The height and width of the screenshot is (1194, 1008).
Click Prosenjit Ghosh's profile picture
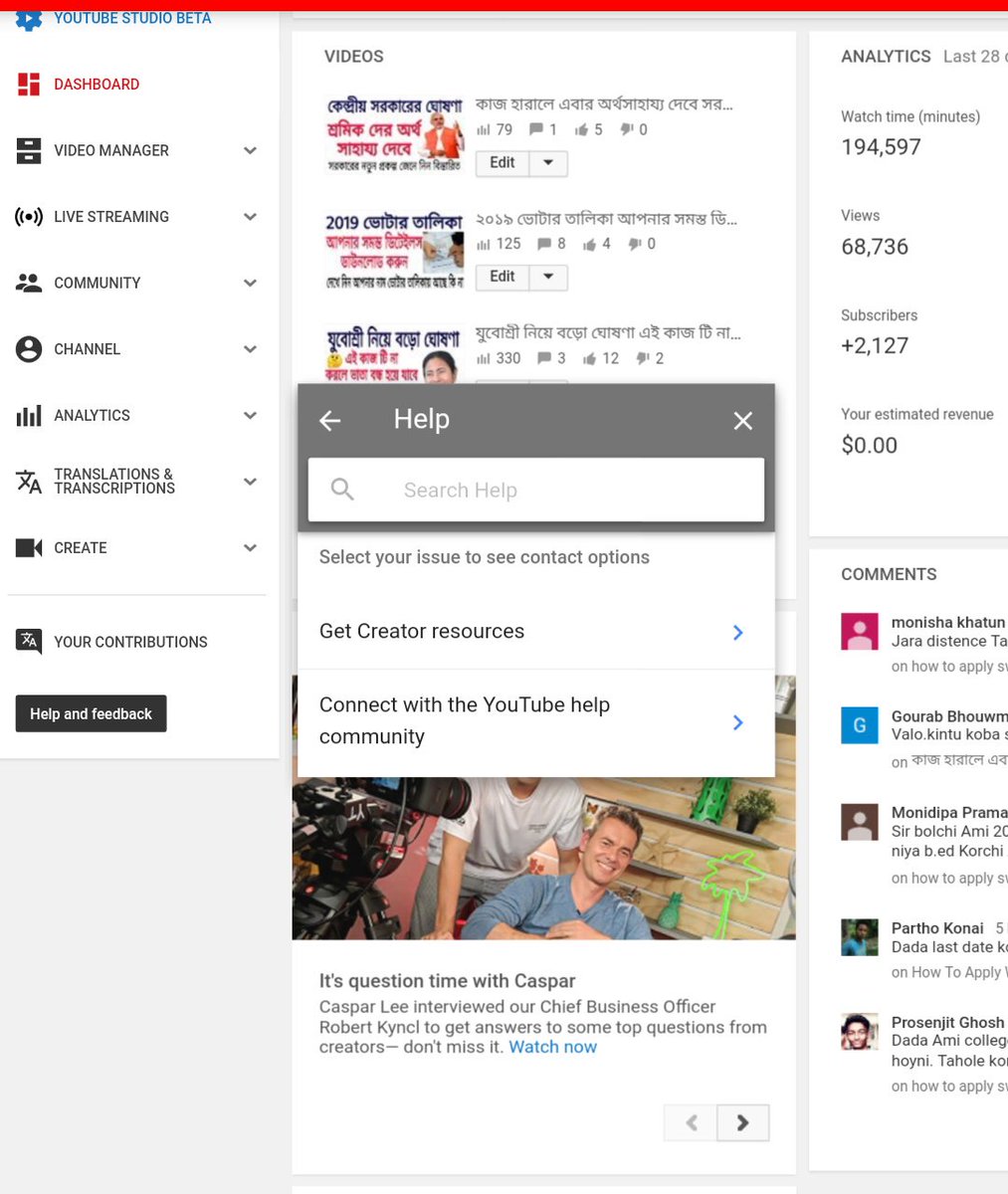pos(860,1032)
